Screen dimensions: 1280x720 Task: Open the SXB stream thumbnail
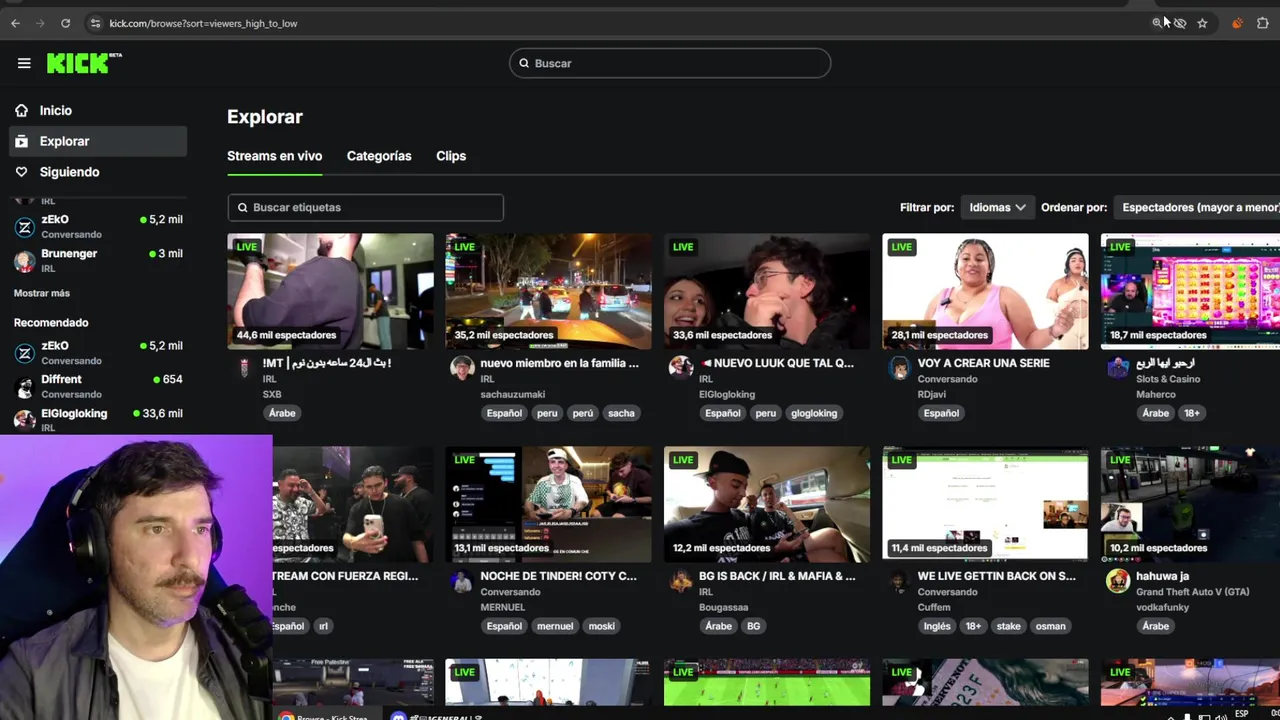click(330, 291)
